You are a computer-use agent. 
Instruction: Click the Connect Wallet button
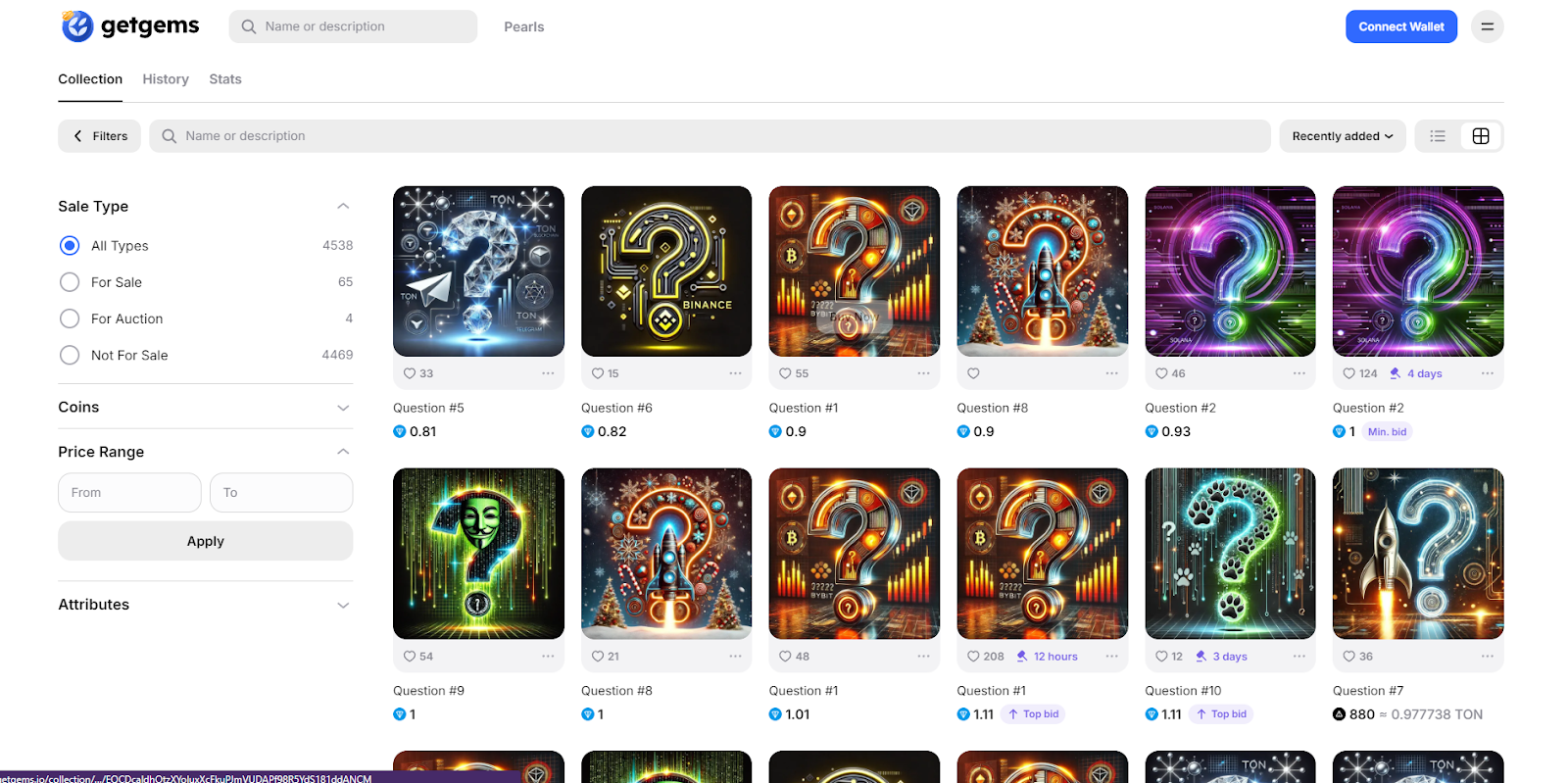(1400, 26)
